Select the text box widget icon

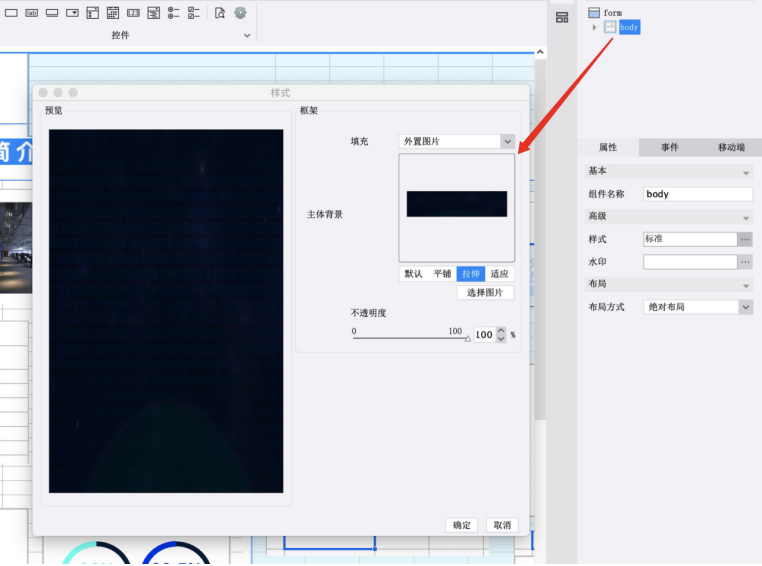pos(11,13)
